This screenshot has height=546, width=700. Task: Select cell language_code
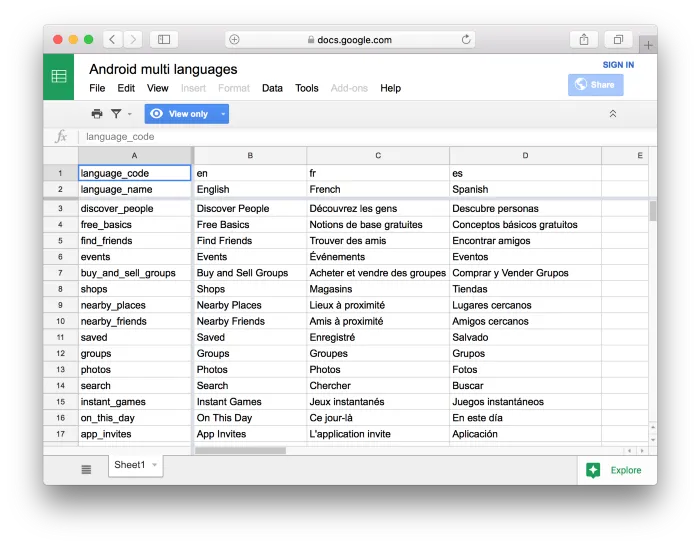click(134, 173)
